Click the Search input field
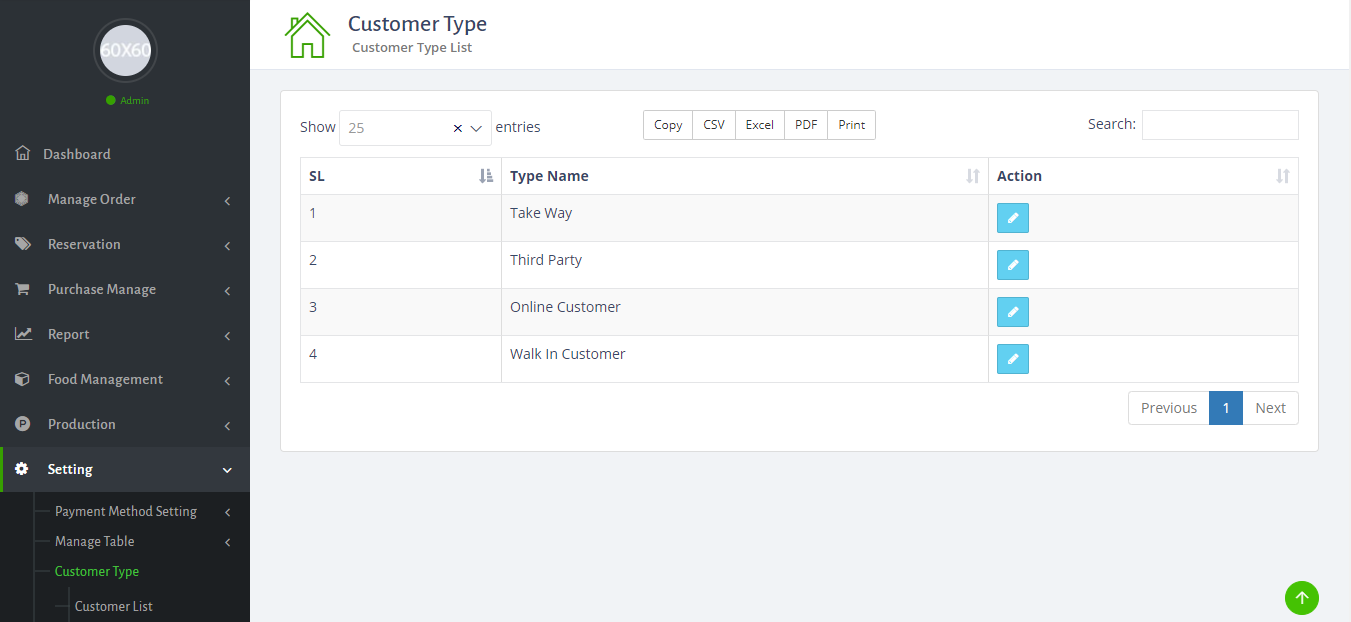 point(1219,125)
